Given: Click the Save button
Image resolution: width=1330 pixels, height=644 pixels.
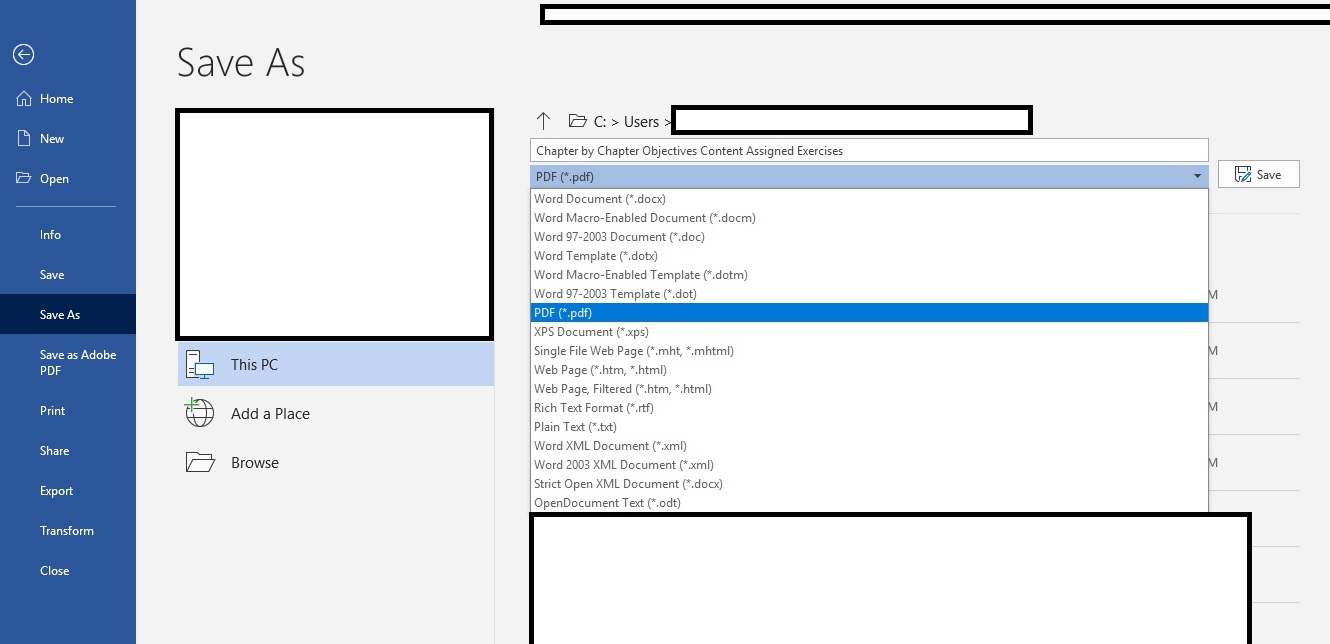Looking at the screenshot, I should click(x=1258, y=174).
